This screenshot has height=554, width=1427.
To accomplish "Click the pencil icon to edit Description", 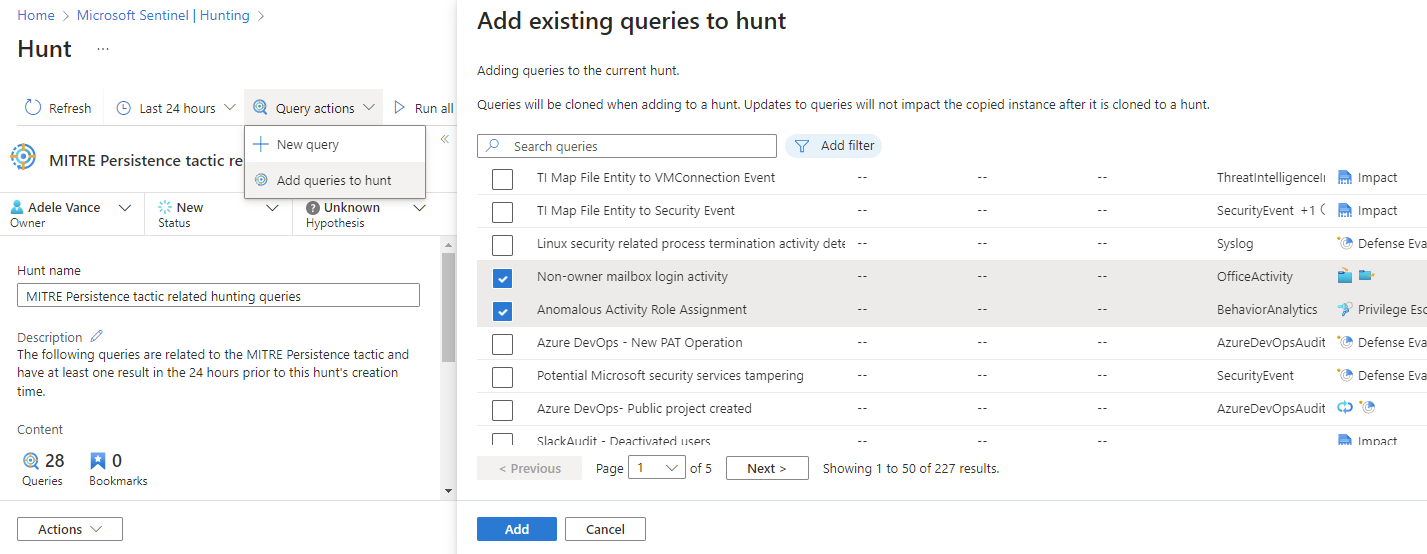I will 97,337.
